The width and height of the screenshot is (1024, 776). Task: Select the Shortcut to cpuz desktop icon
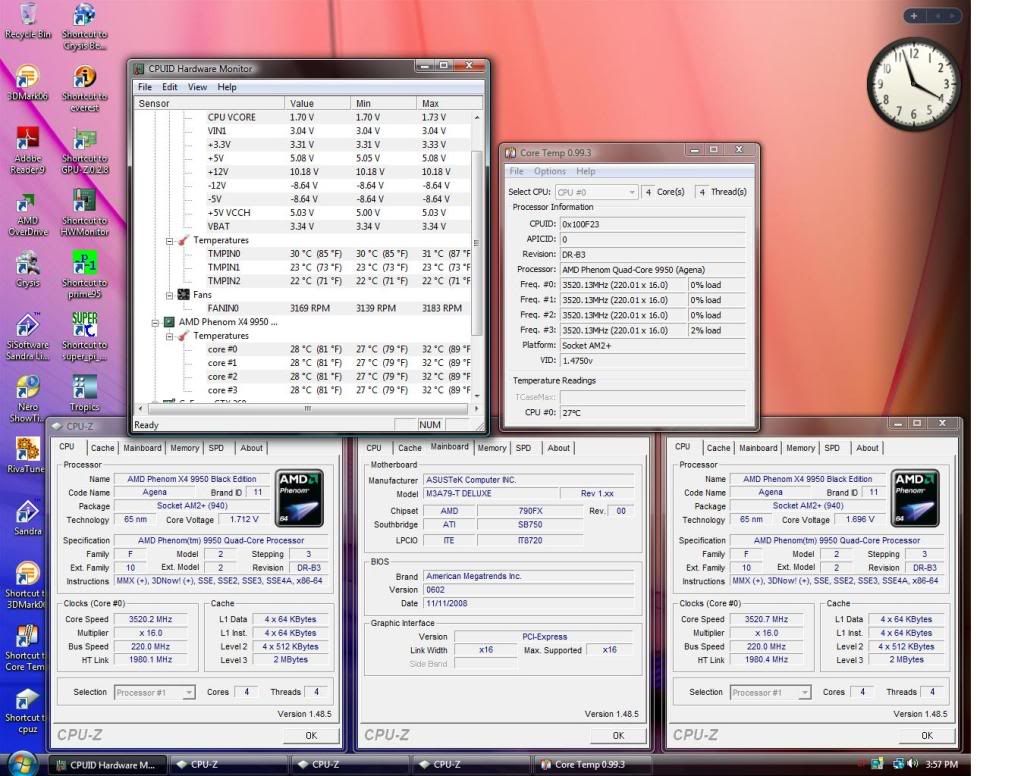(x=26, y=711)
